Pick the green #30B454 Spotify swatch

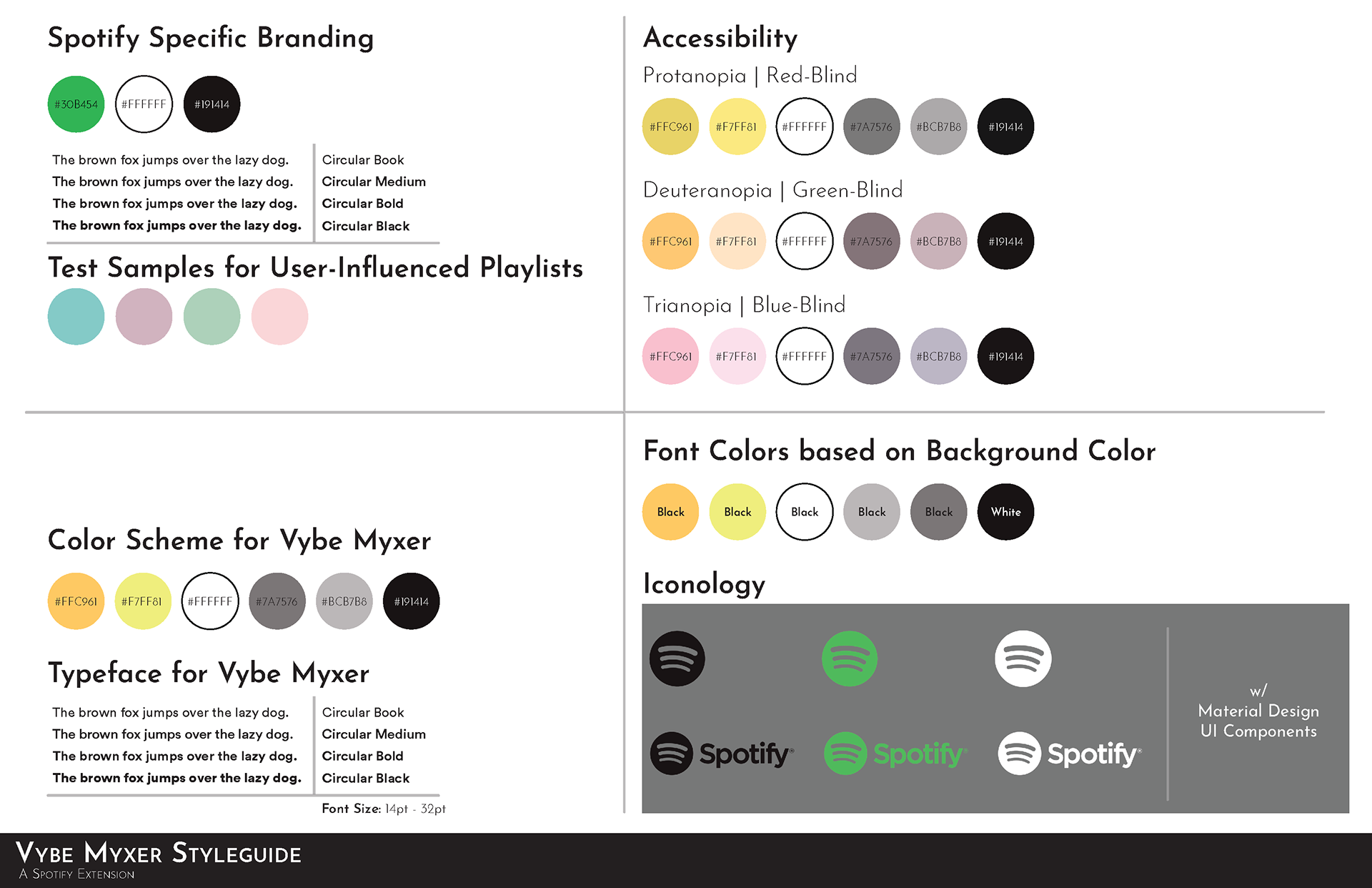76,104
